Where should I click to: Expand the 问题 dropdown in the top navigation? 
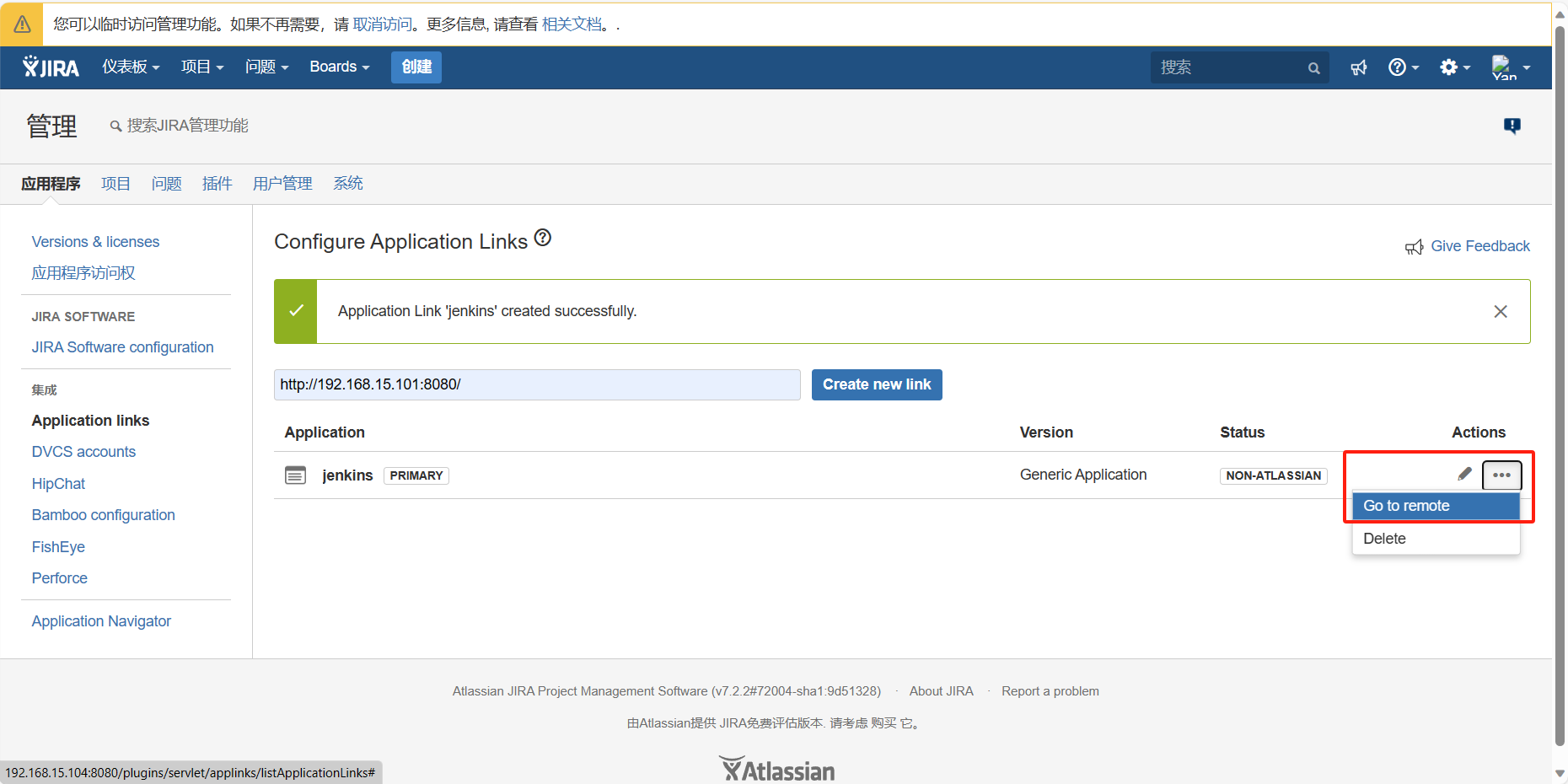point(266,67)
